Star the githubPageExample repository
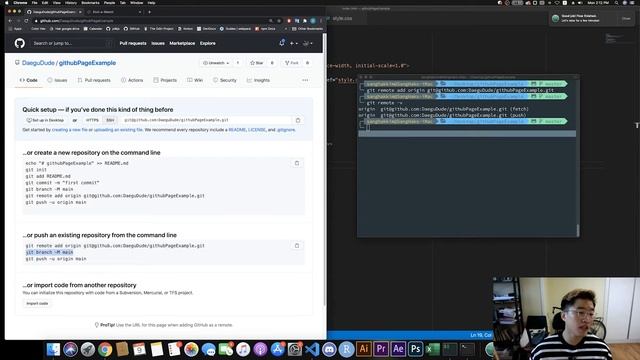This screenshot has width=640, height=360. [x=257, y=63]
